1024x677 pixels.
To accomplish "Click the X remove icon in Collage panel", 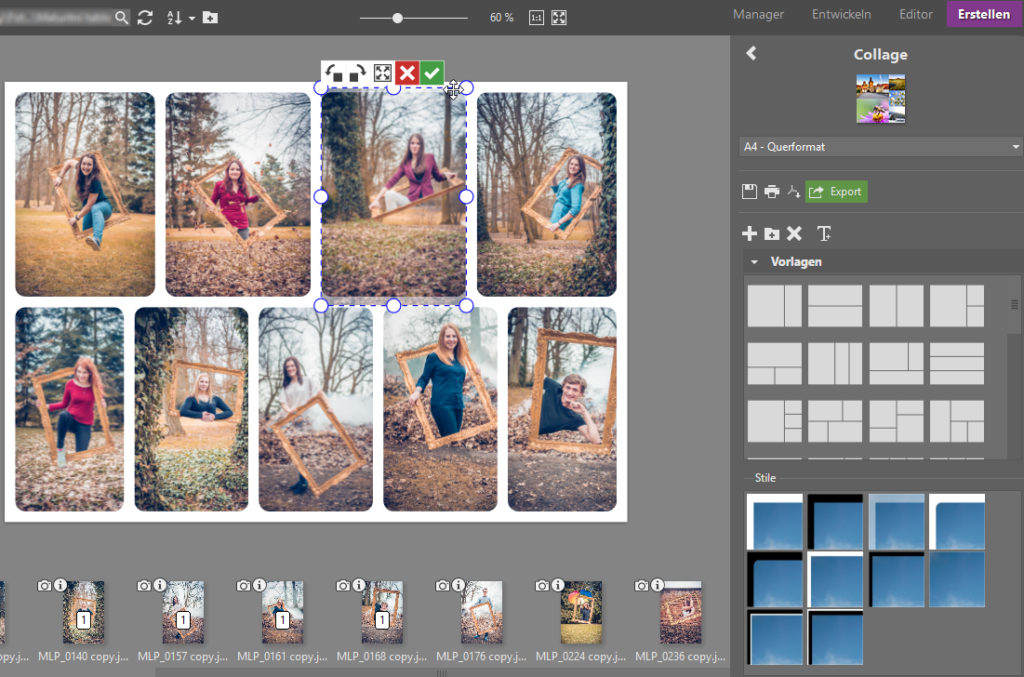I will point(794,233).
